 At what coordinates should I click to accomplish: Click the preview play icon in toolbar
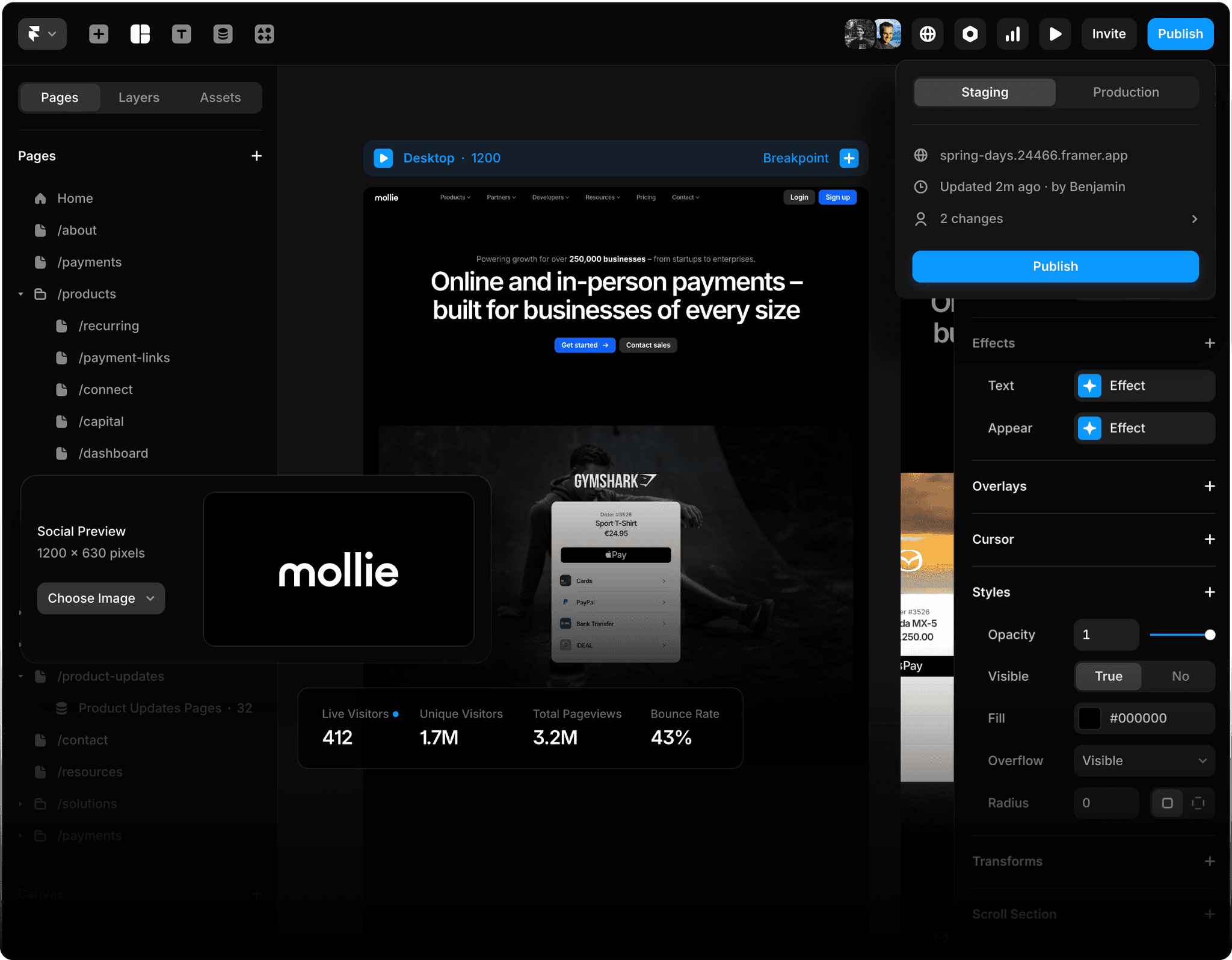(x=1055, y=34)
